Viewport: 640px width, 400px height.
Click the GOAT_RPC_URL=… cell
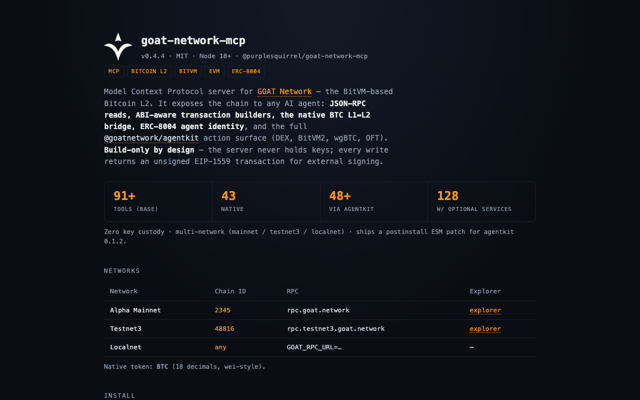point(314,347)
